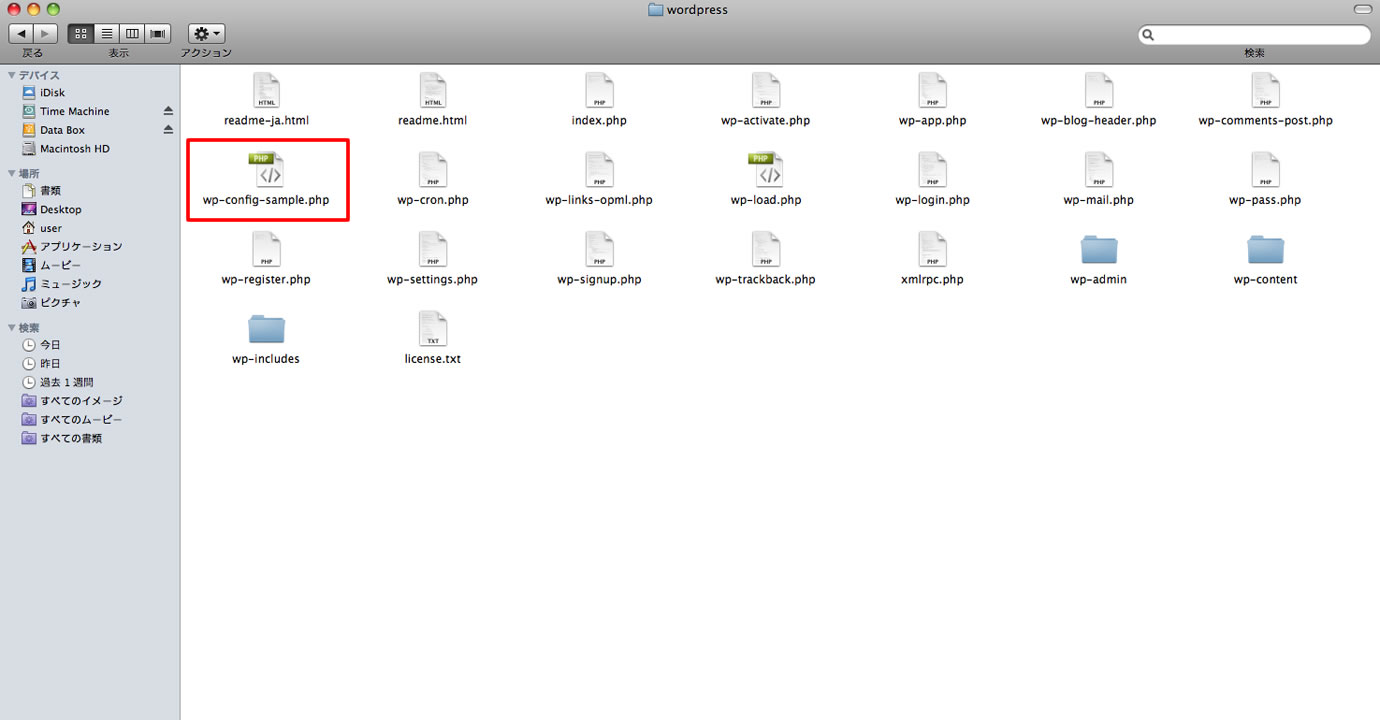Collapse the デバイス sidebar section

tap(12, 75)
